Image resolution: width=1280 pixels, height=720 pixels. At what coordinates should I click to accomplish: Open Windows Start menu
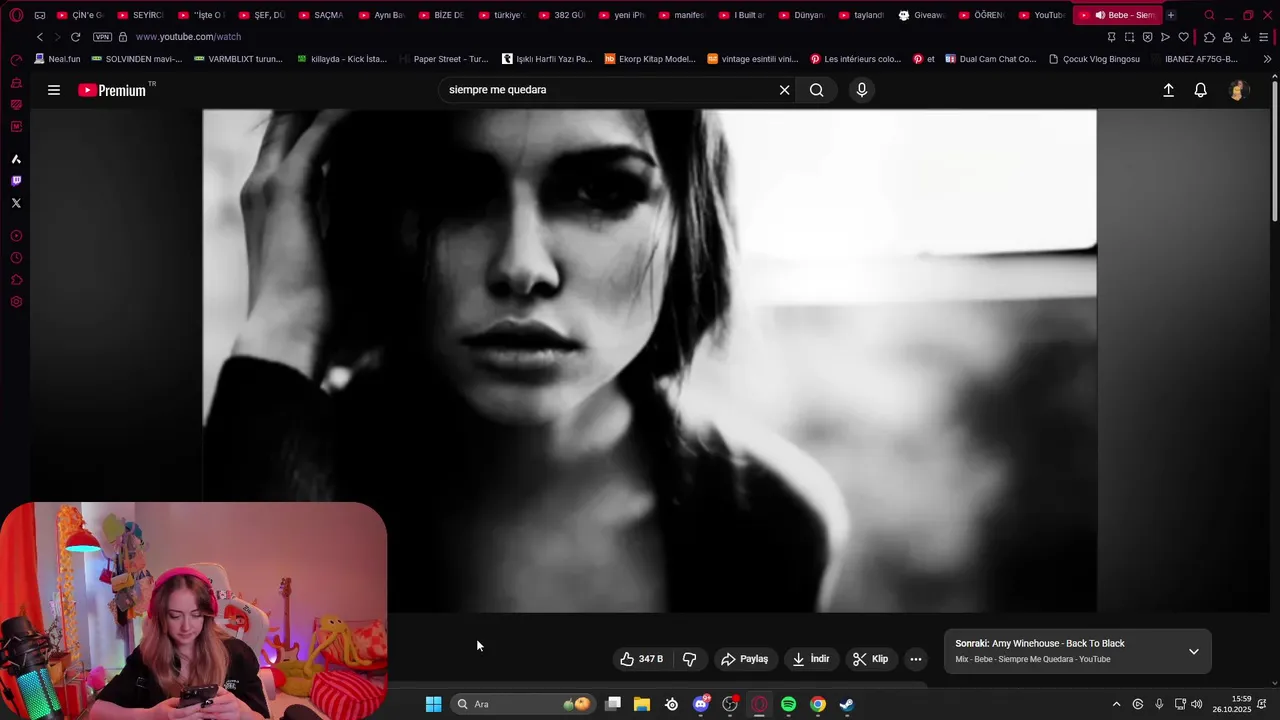coord(433,704)
